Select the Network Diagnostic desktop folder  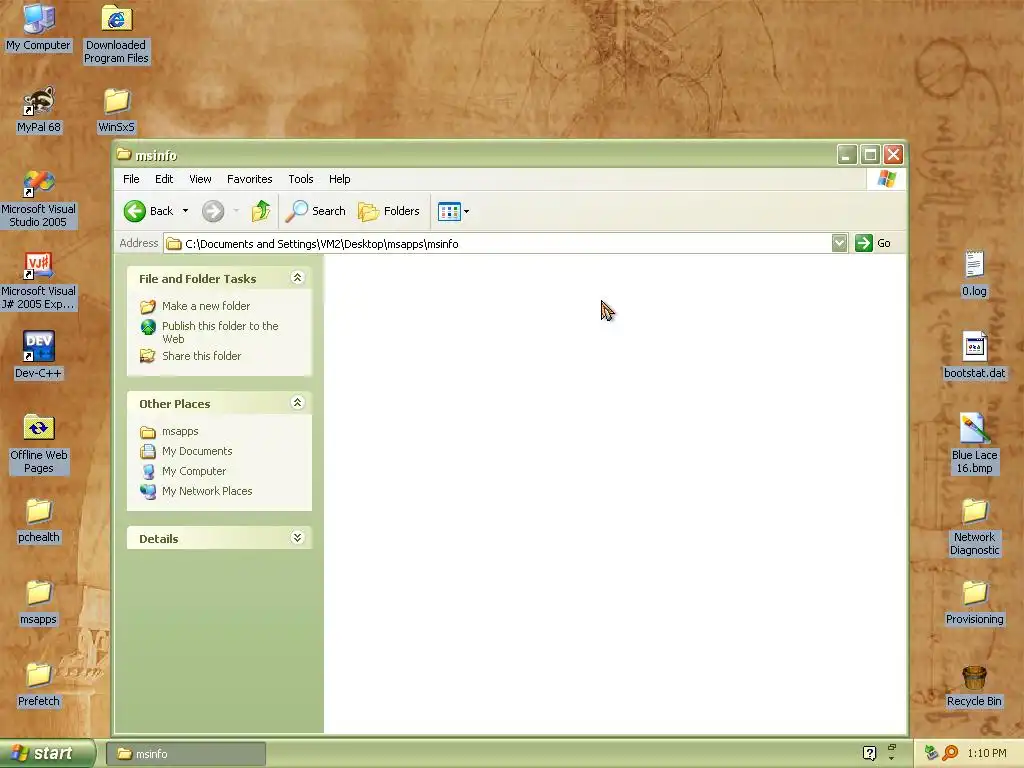(974, 526)
